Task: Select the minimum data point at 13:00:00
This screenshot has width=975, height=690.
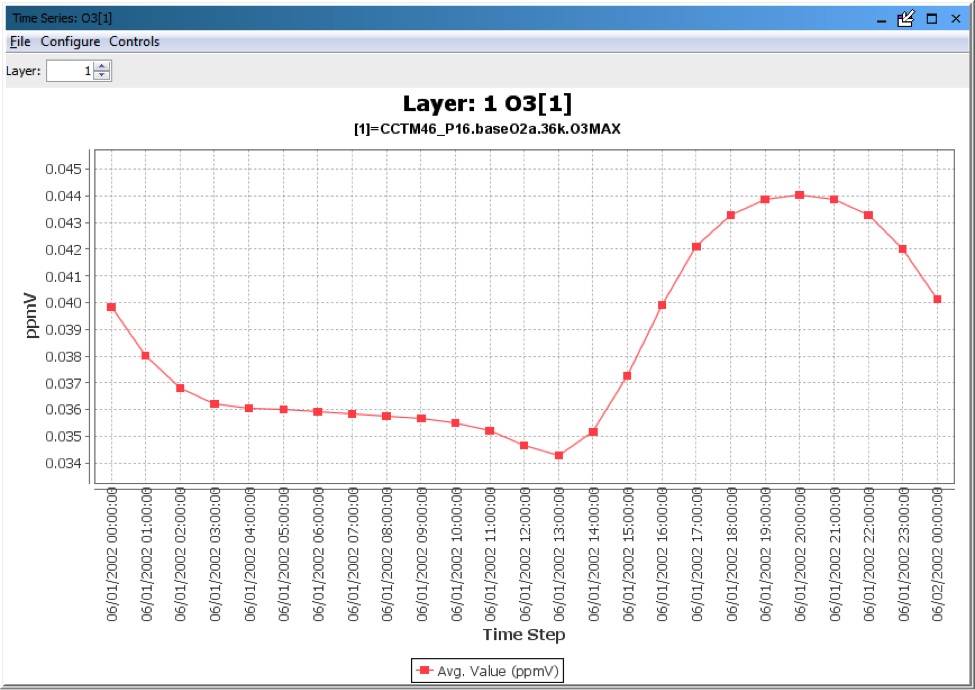Action: [559, 455]
